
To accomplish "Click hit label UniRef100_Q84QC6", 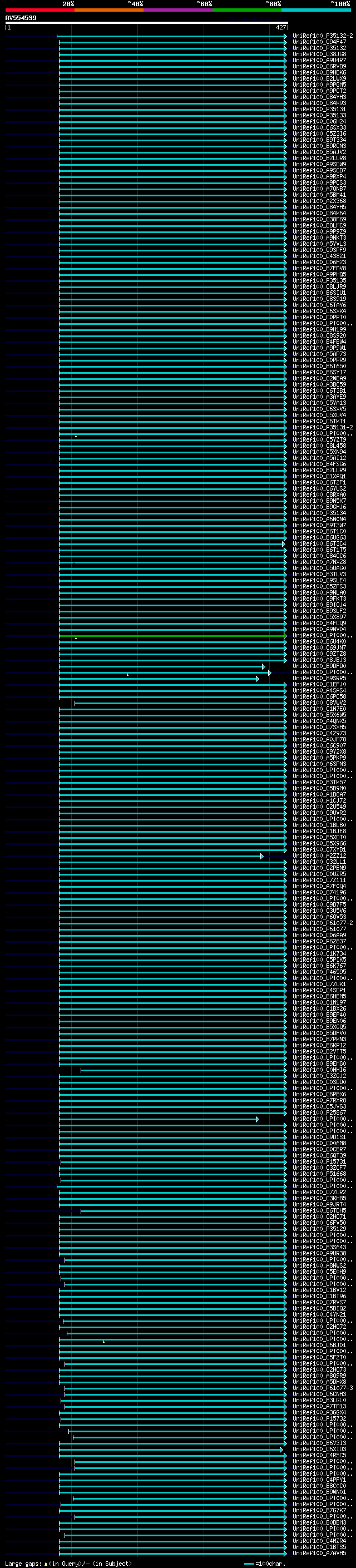I will click(319, 556).
